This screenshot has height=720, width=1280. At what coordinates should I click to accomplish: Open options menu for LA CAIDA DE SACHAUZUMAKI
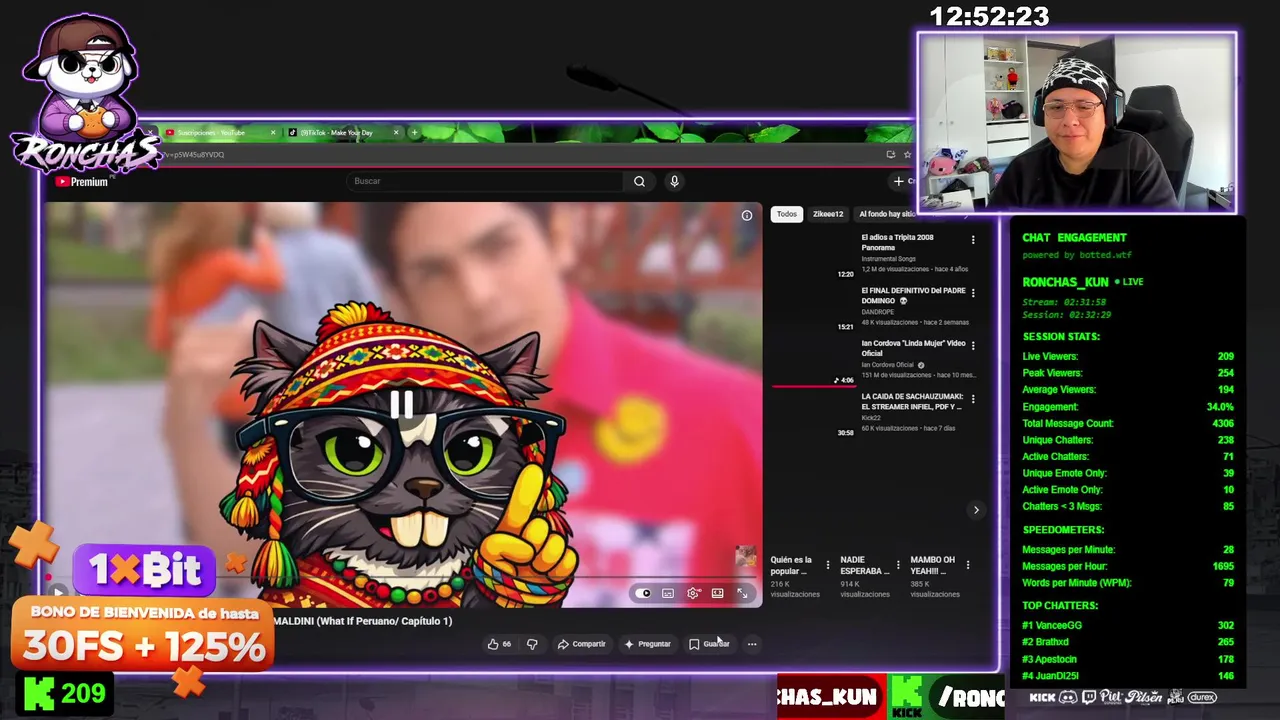pos(972,399)
